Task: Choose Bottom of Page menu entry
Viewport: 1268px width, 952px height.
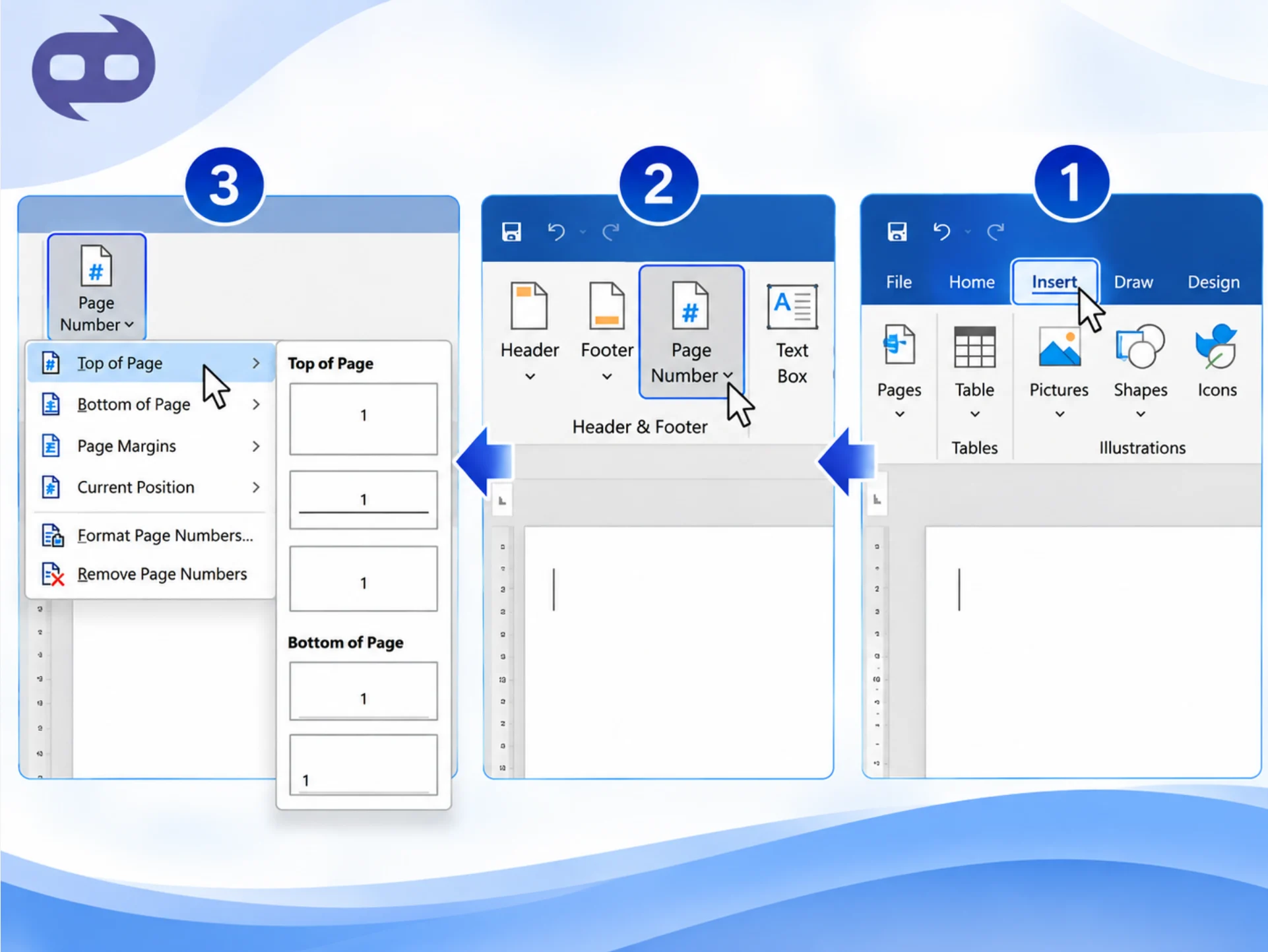Action: click(151, 404)
